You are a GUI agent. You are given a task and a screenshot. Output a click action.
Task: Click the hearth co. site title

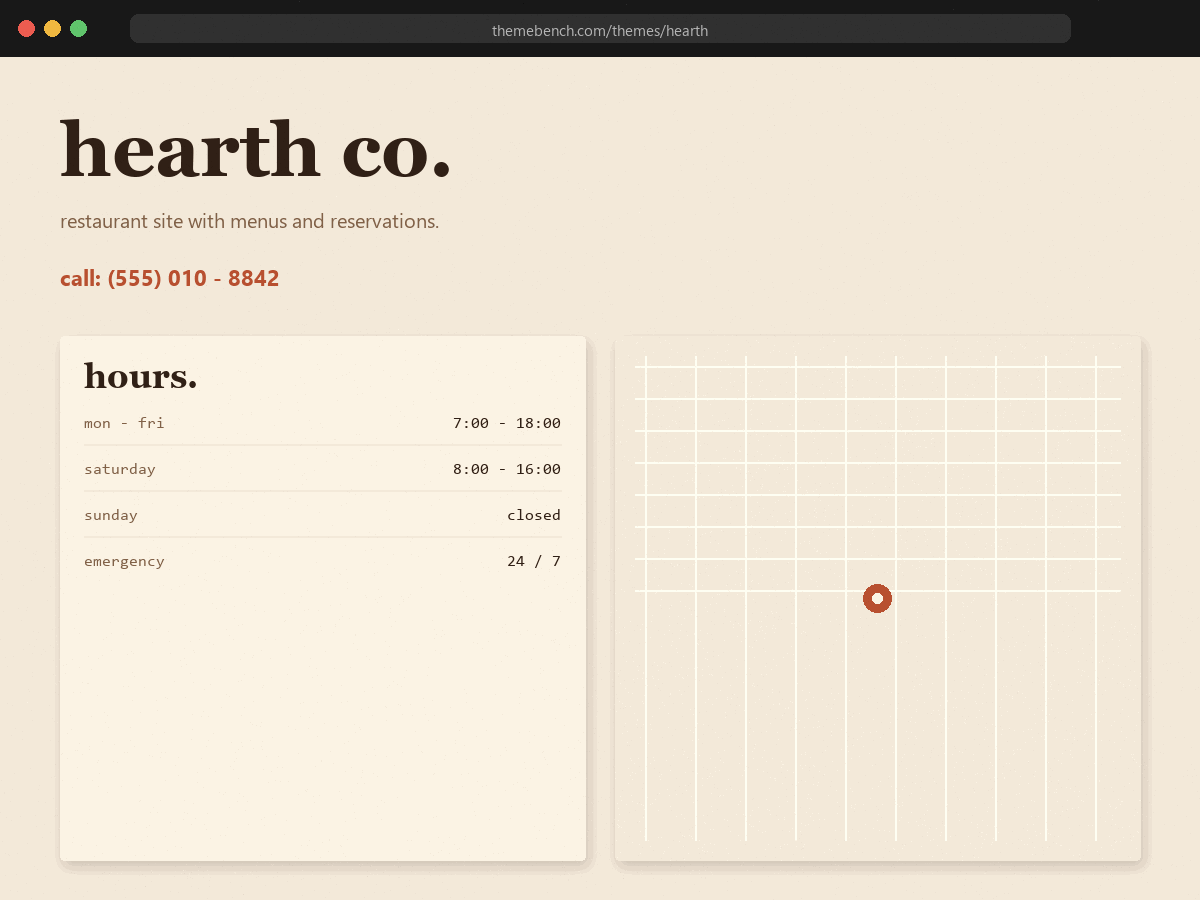click(256, 149)
